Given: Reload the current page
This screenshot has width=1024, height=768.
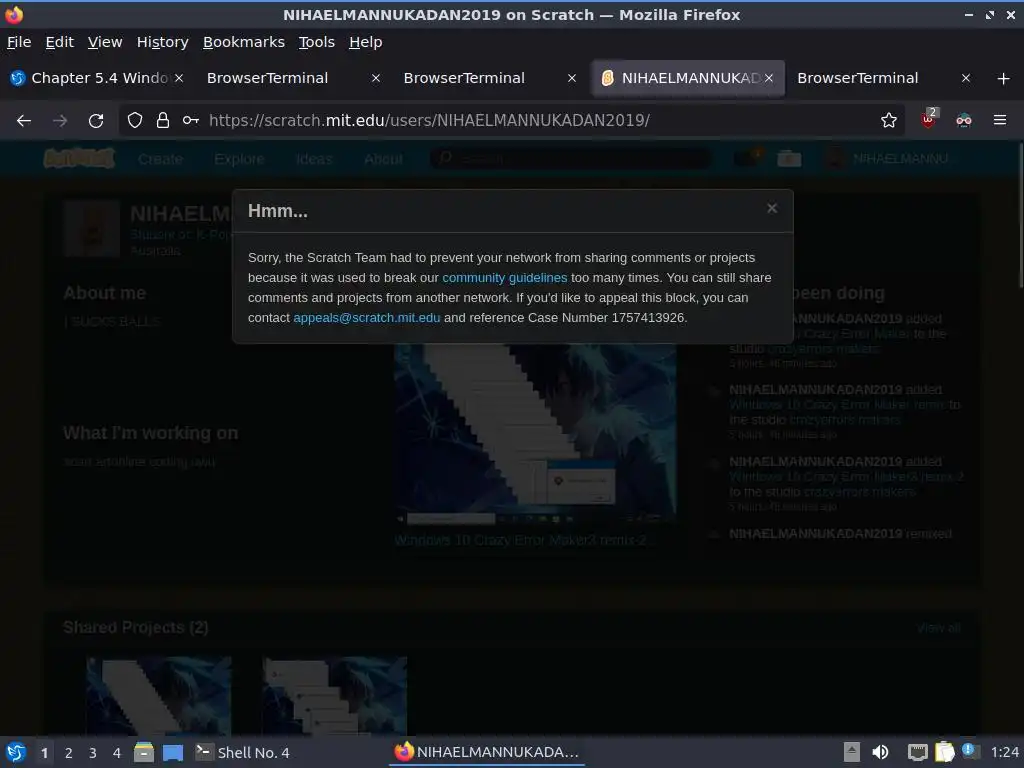Looking at the screenshot, I should click(x=96, y=120).
